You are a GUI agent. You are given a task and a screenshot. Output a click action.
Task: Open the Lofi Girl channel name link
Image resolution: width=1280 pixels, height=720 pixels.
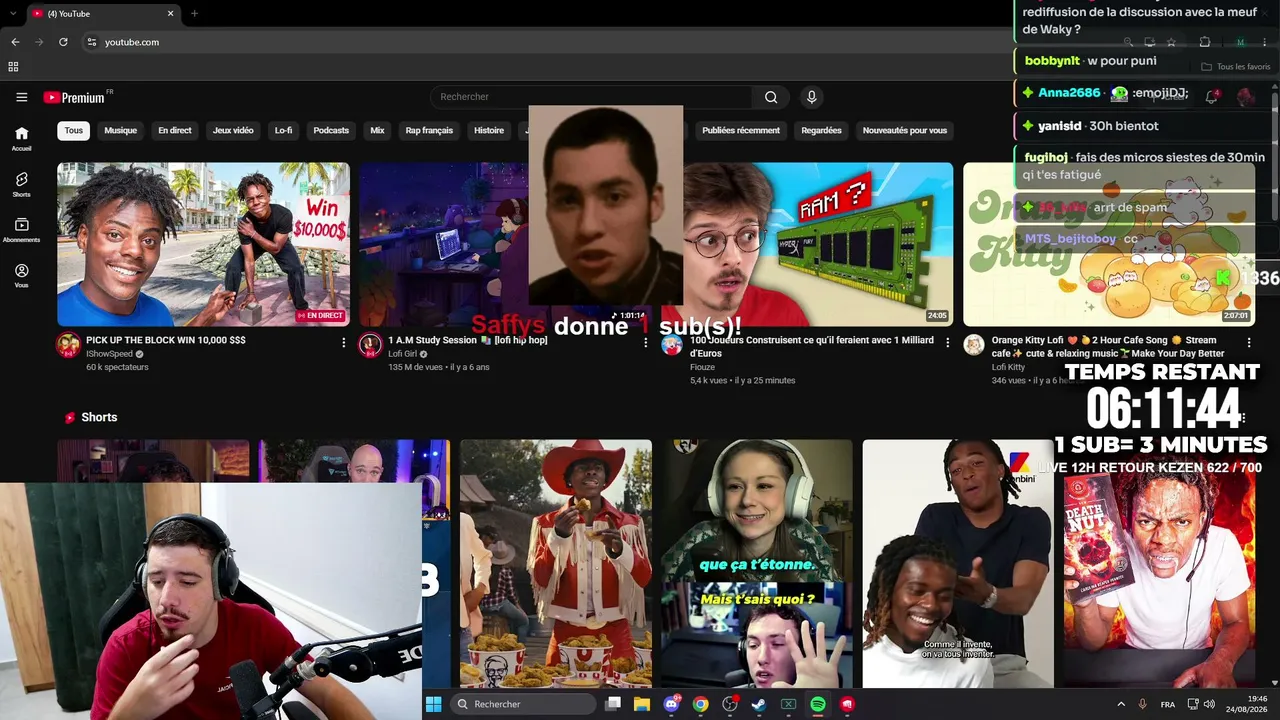pos(403,354)
